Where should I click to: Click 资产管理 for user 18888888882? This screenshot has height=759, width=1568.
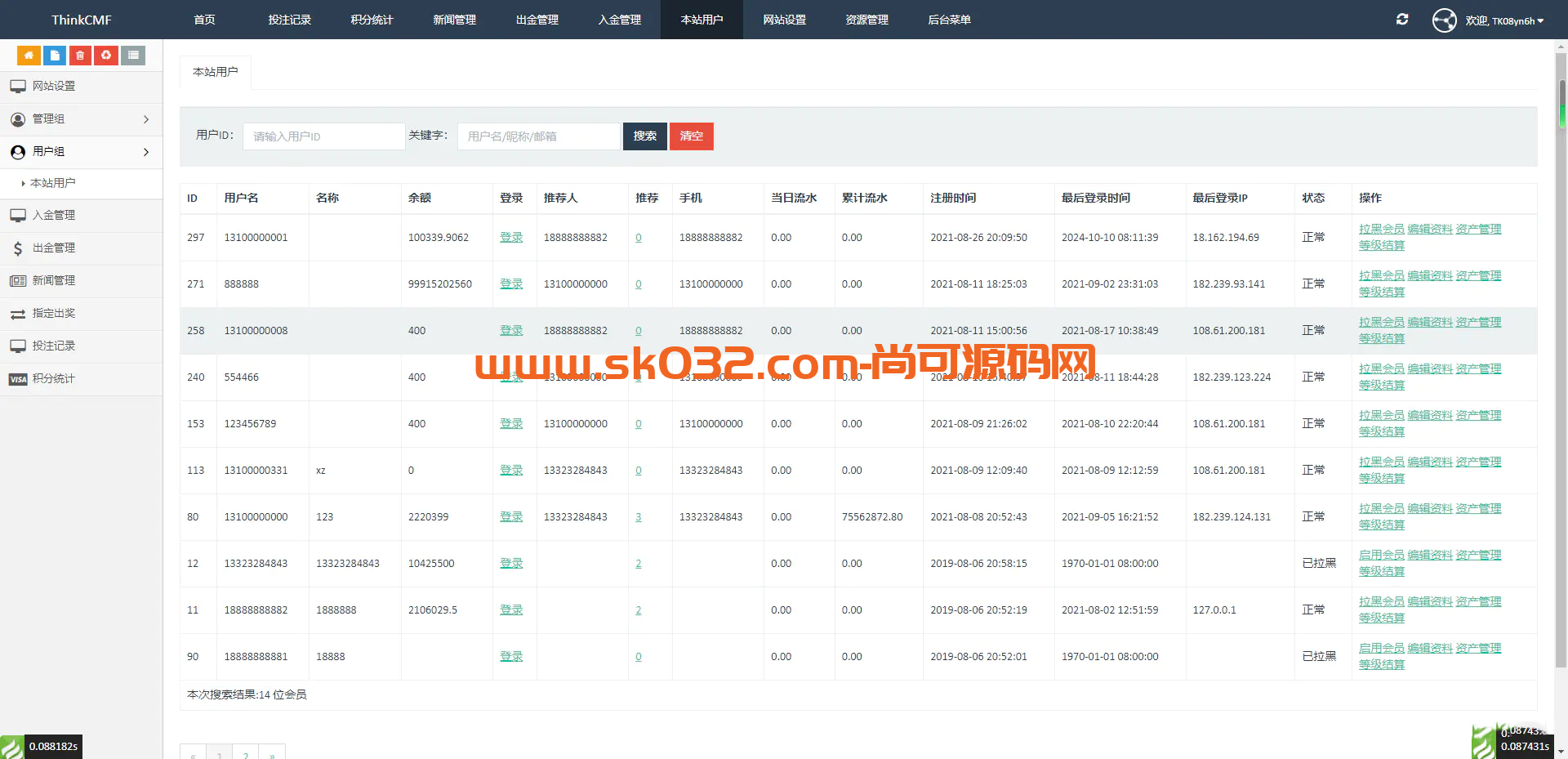1478,602
